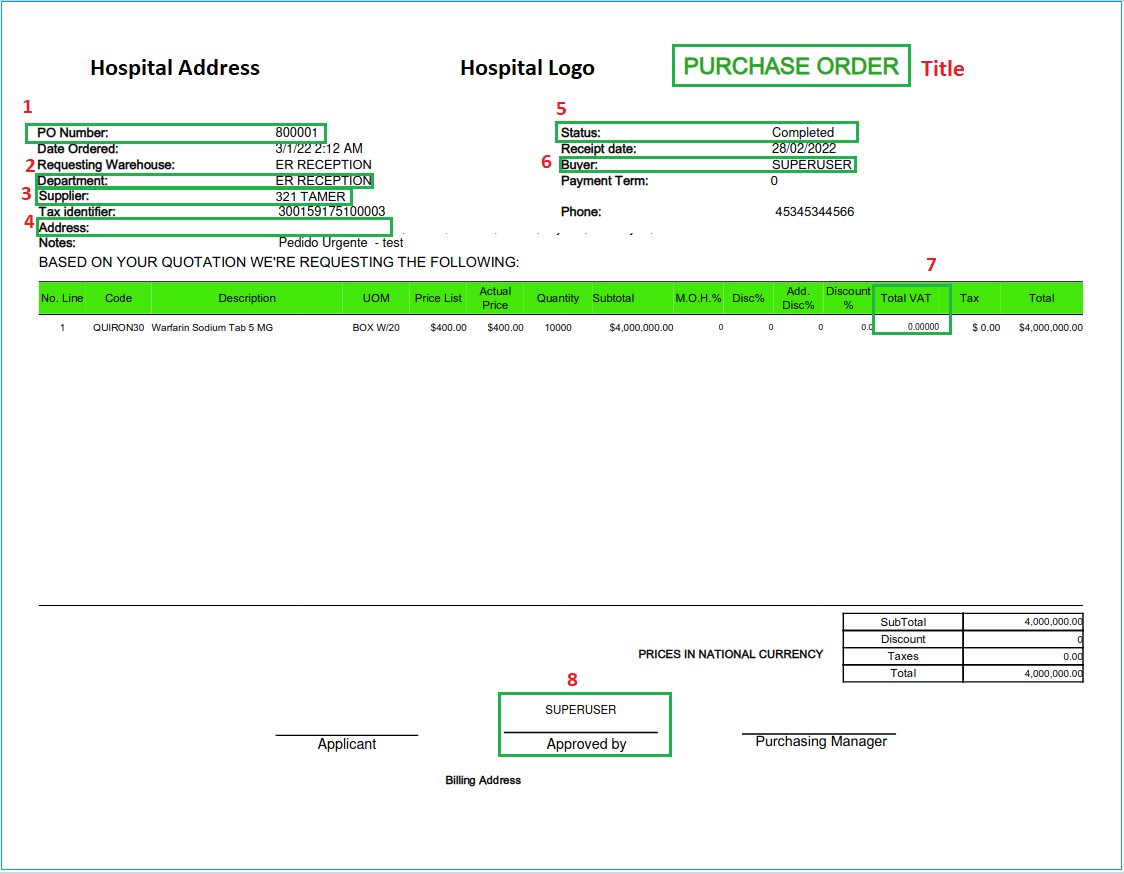Viewport: 1124px width, 874px height.
Task: Select the Approved by signature box
Action: [x=584, y=724]
